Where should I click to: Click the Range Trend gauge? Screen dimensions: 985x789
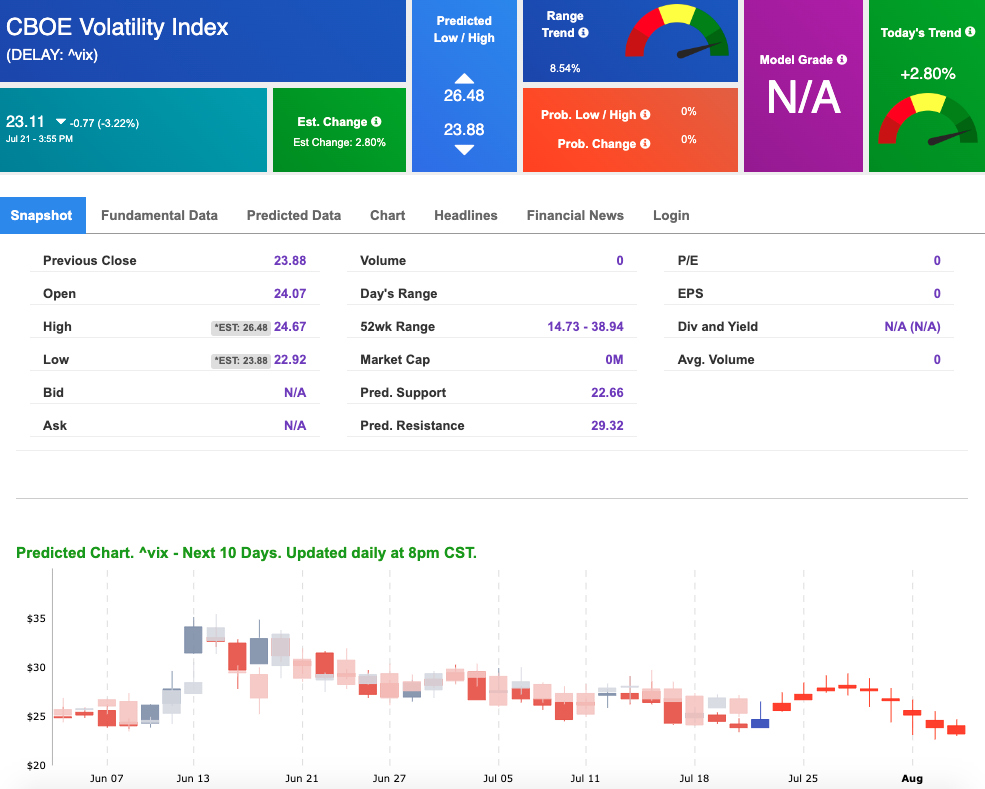pyautogui.click(x=677, y=32)
